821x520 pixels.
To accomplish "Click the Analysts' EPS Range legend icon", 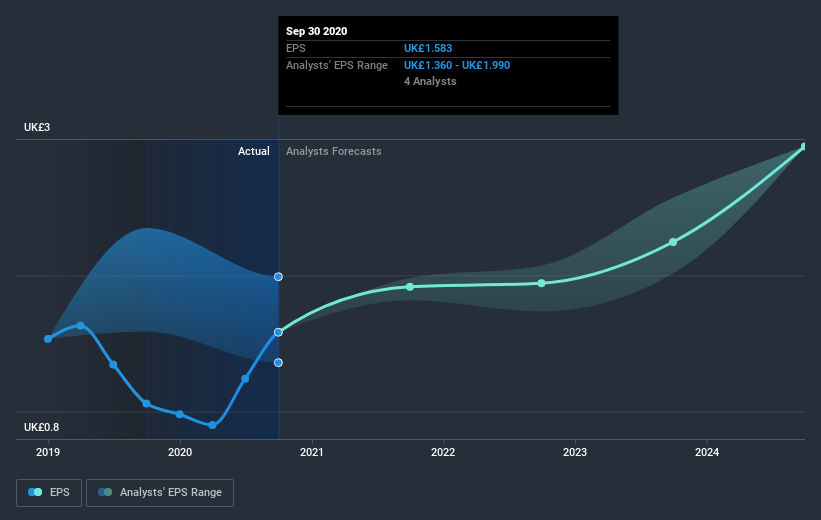I will point(105,492).
